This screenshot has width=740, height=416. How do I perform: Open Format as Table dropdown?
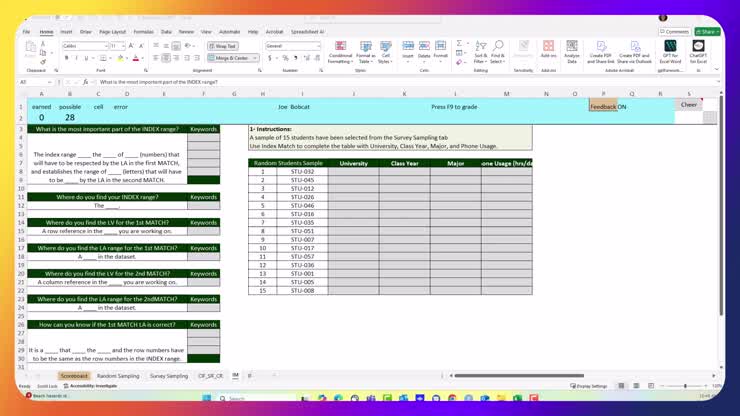pyautogui.click(x=366, y=52)
